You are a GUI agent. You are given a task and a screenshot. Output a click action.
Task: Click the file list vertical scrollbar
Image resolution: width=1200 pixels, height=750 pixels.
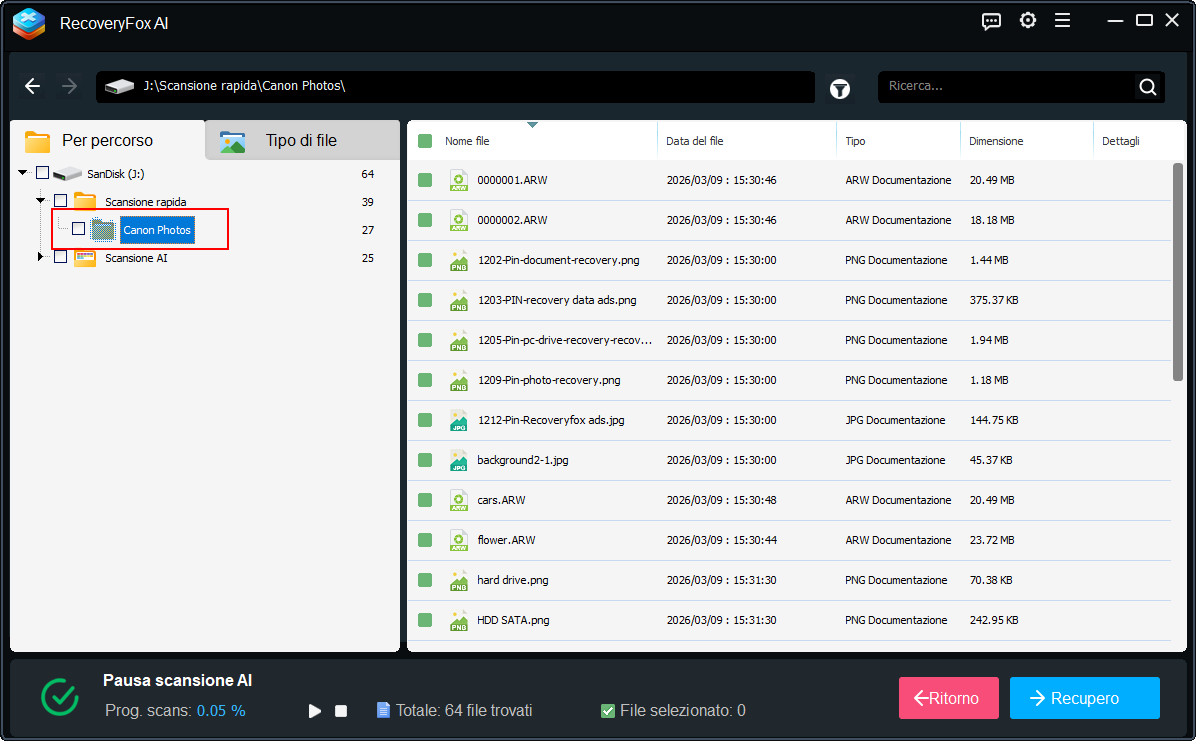(1177, 270)
